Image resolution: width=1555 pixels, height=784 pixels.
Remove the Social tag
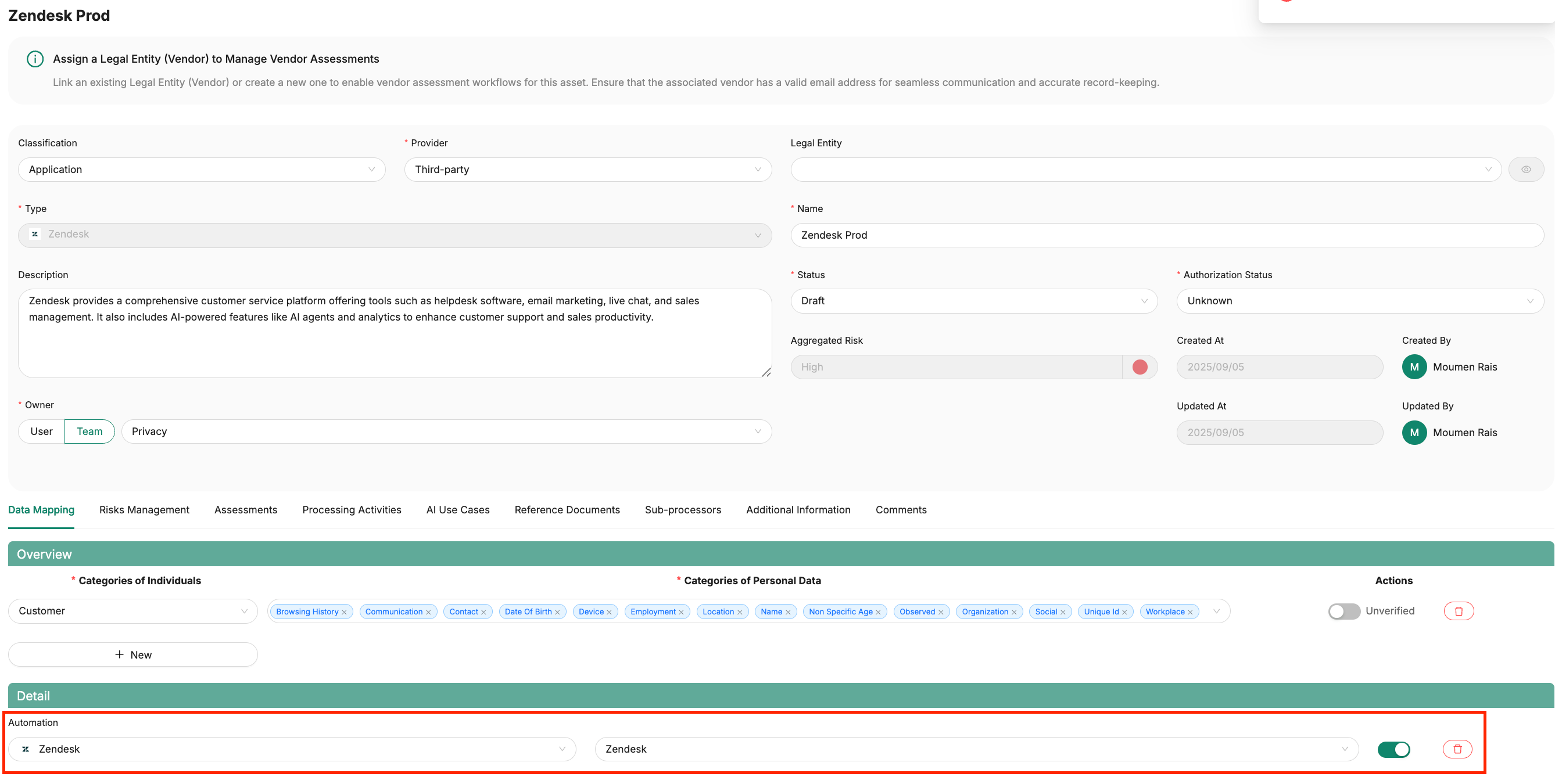point(1063,612)
